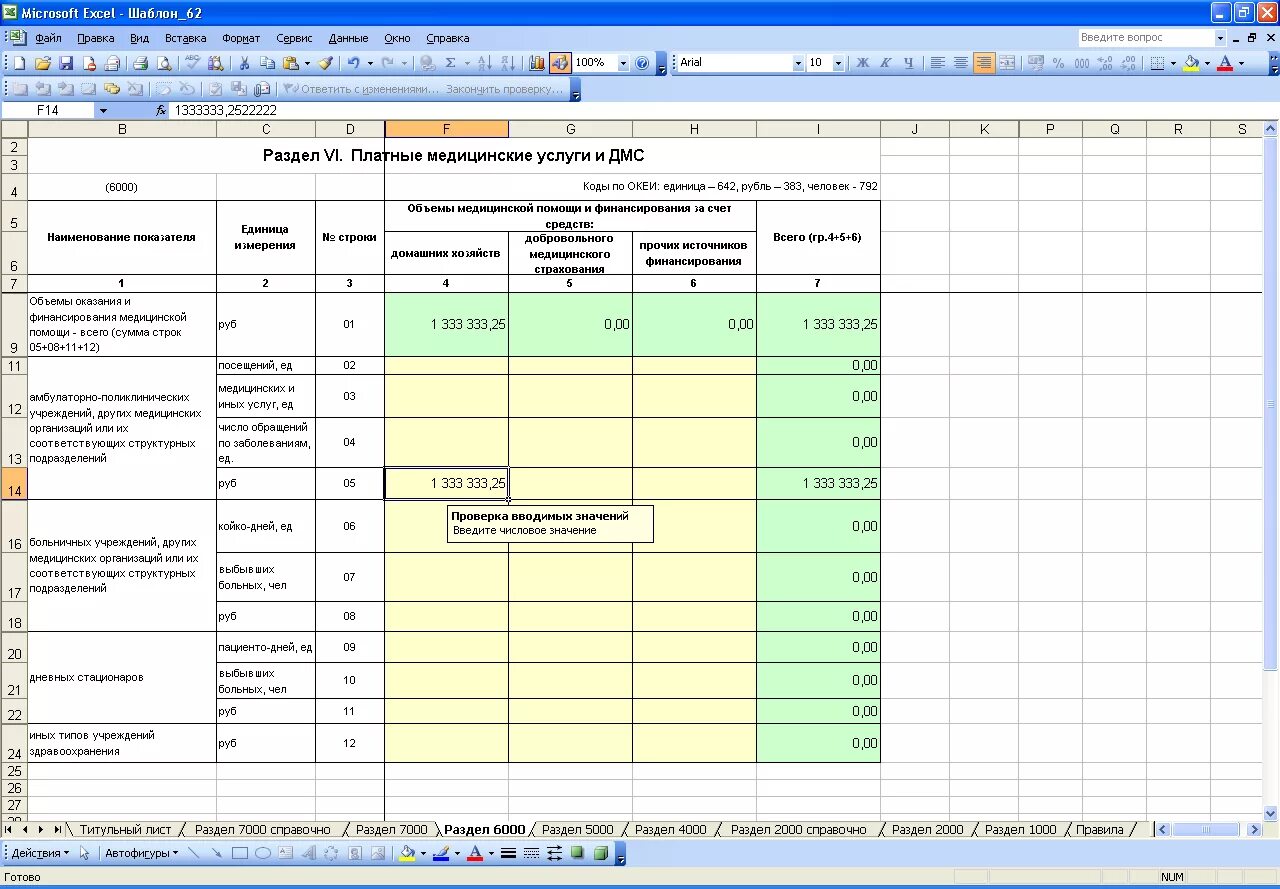This screenshot has height=889, width=1280.
Task: Switch to sheet tab Раздел 5000
Action: (x=577, y=829)
